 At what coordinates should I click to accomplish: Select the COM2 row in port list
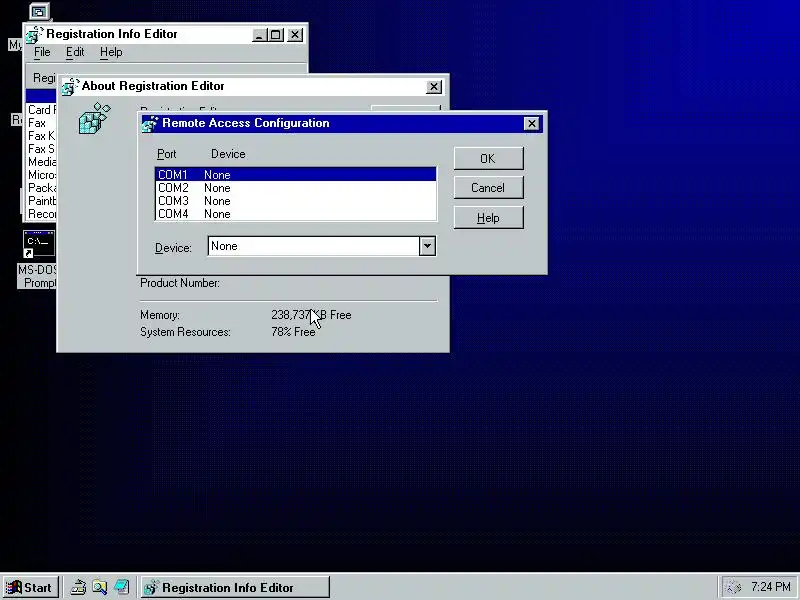[296, 188]
